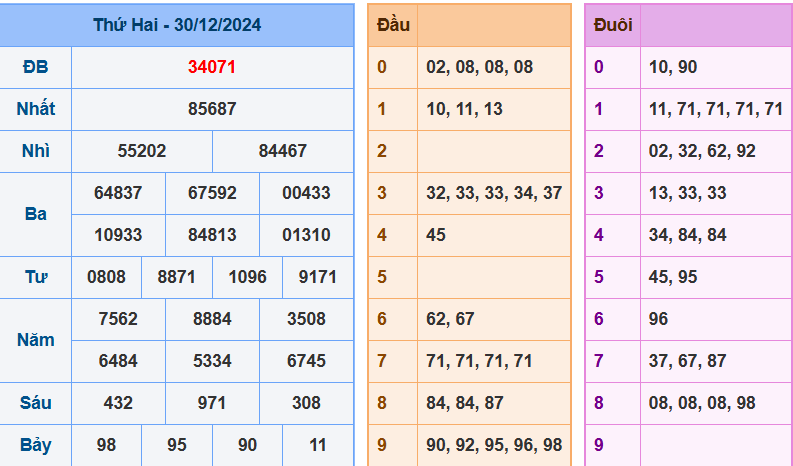Viewport: 793px width, 466px height.
Task: Click row digit 9 in the Đuôi table
Action: pyautogui.click(x=599, y=445)
